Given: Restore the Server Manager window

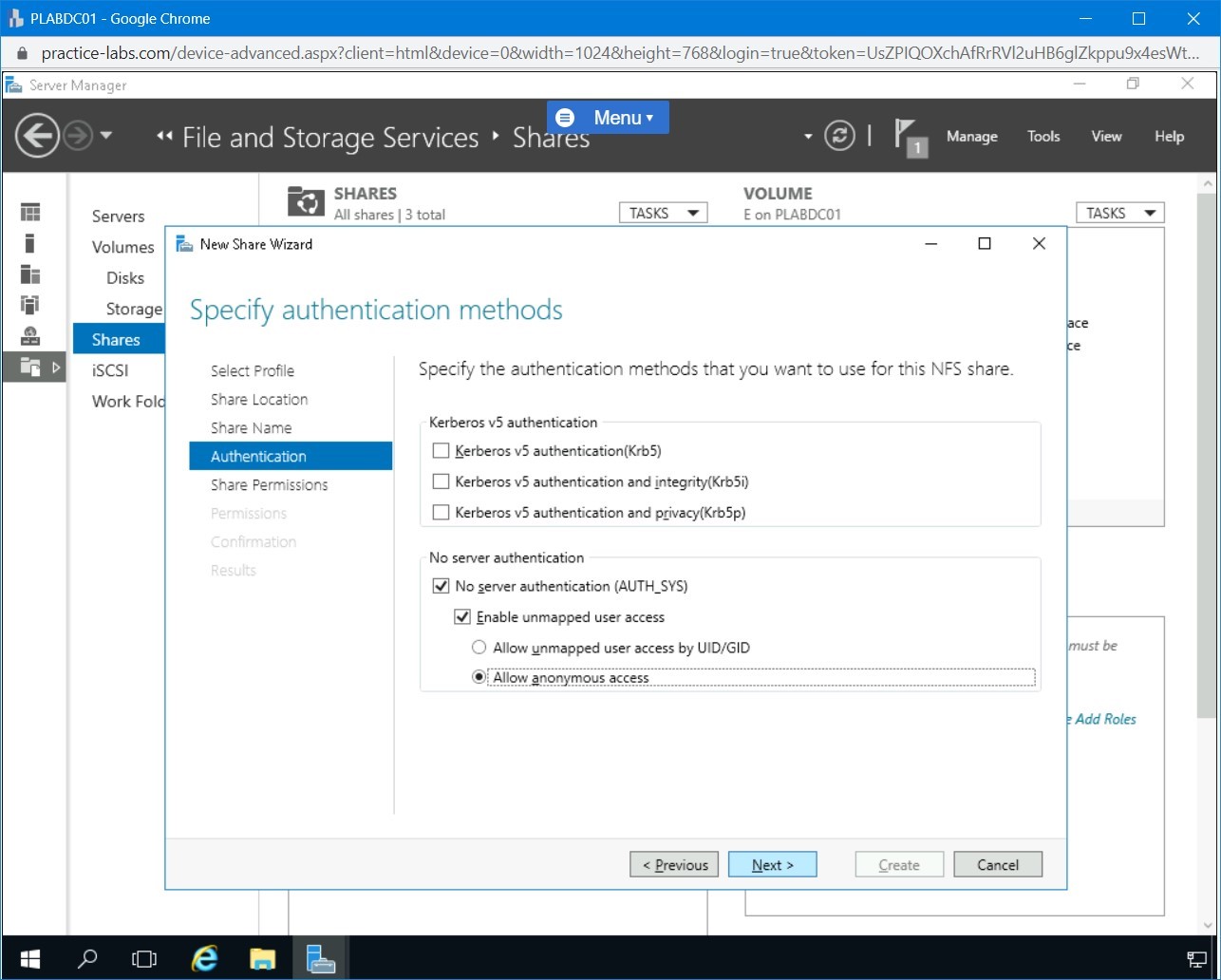Looking at the screenshot, I should (1133, 85).
